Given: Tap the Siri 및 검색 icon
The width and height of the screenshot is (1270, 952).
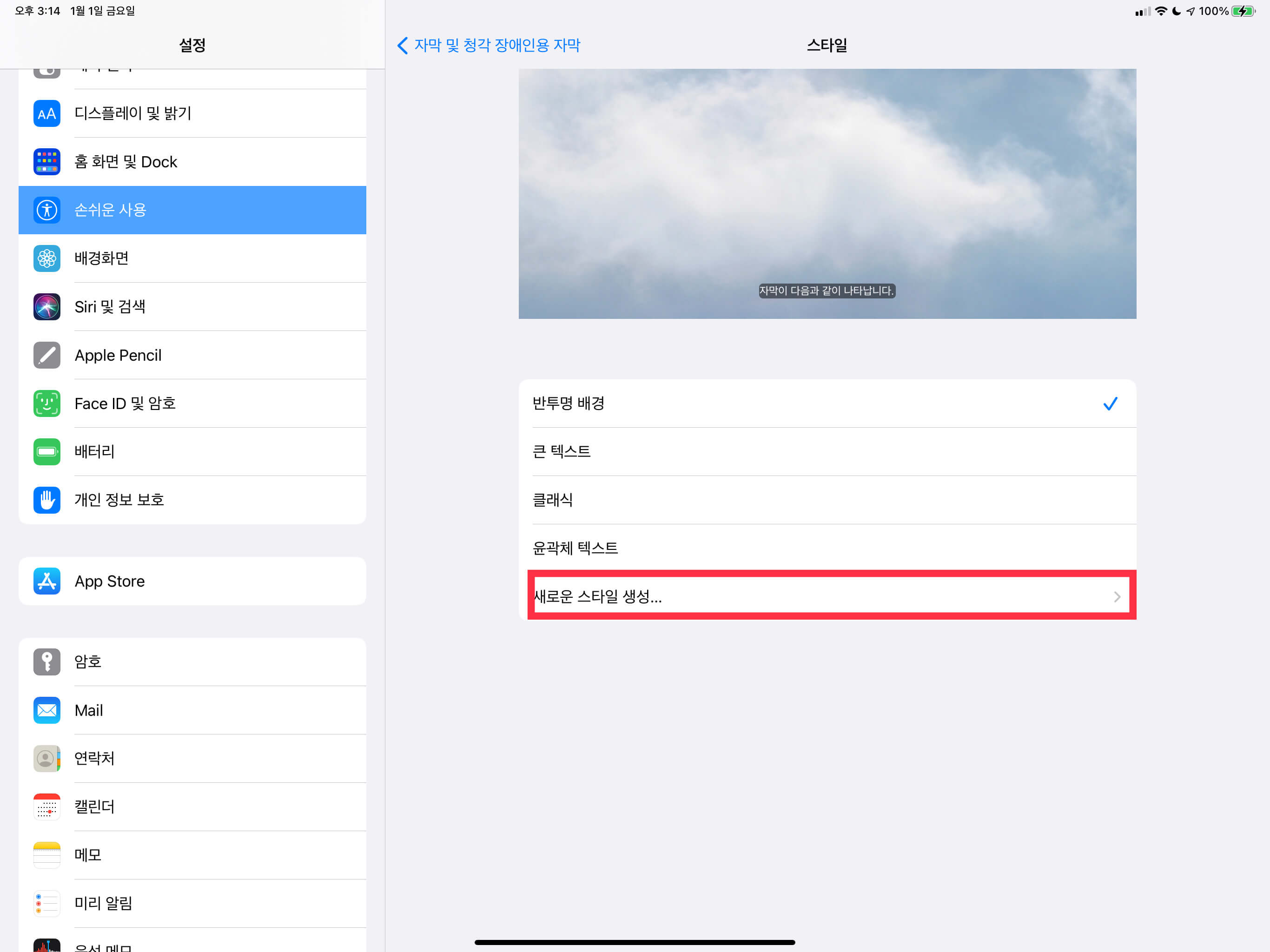Looking at the screenshot, I should coord(46,307).
